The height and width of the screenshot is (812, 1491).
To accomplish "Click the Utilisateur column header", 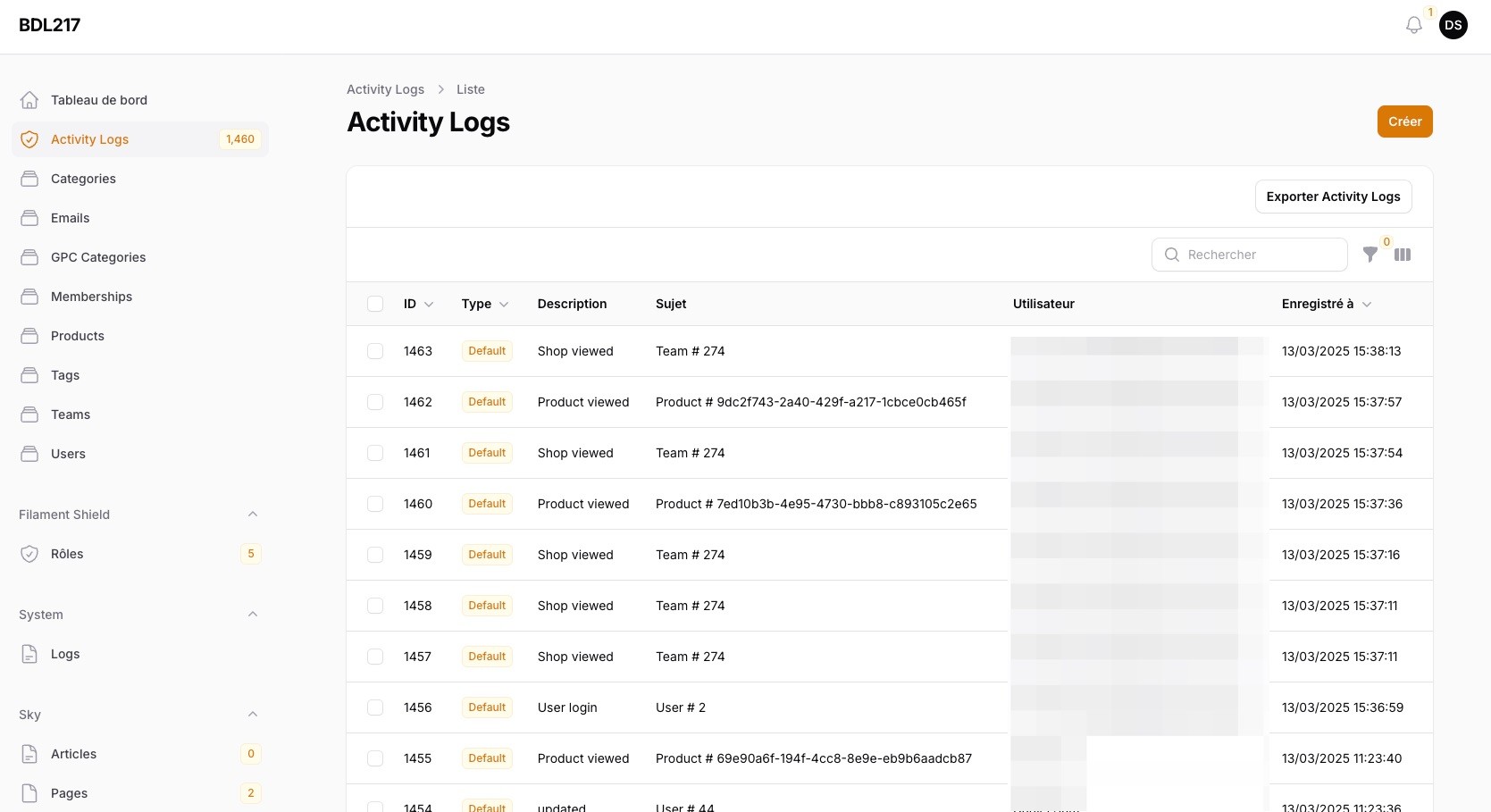I will [x=1043, y=304].
